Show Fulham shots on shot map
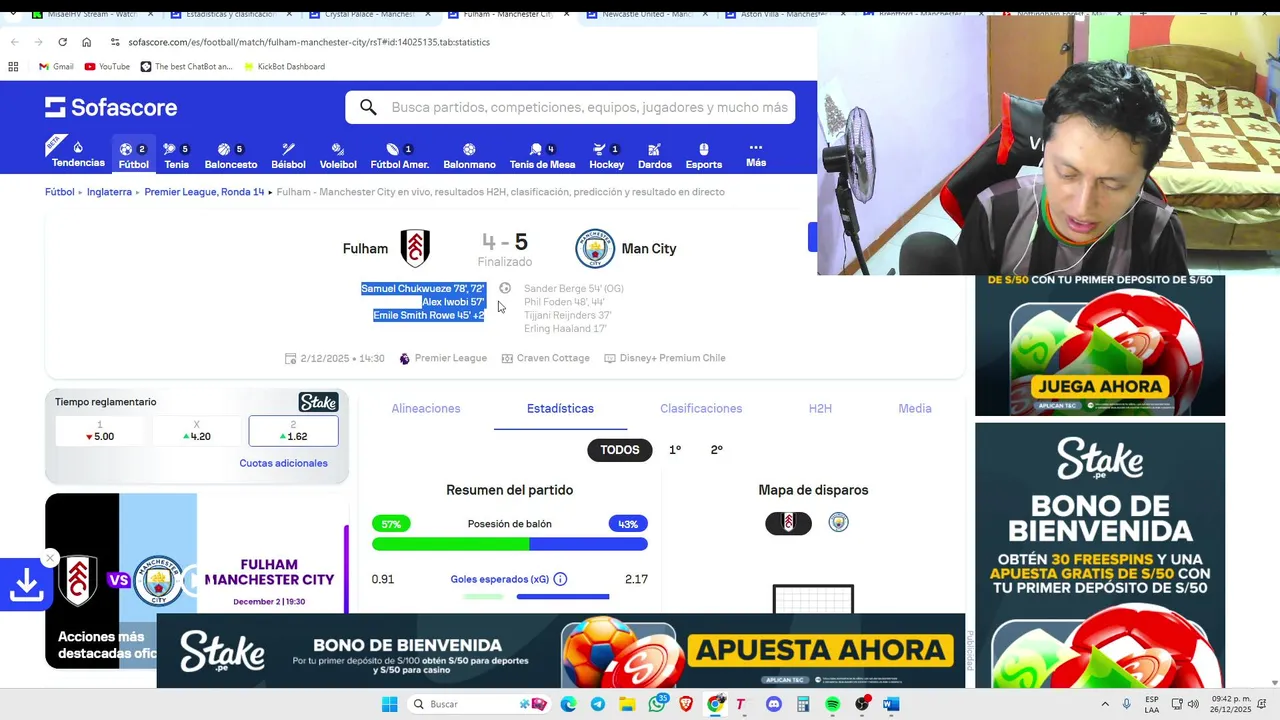The height and width of the screenshot is (720, 1280). 788,523
